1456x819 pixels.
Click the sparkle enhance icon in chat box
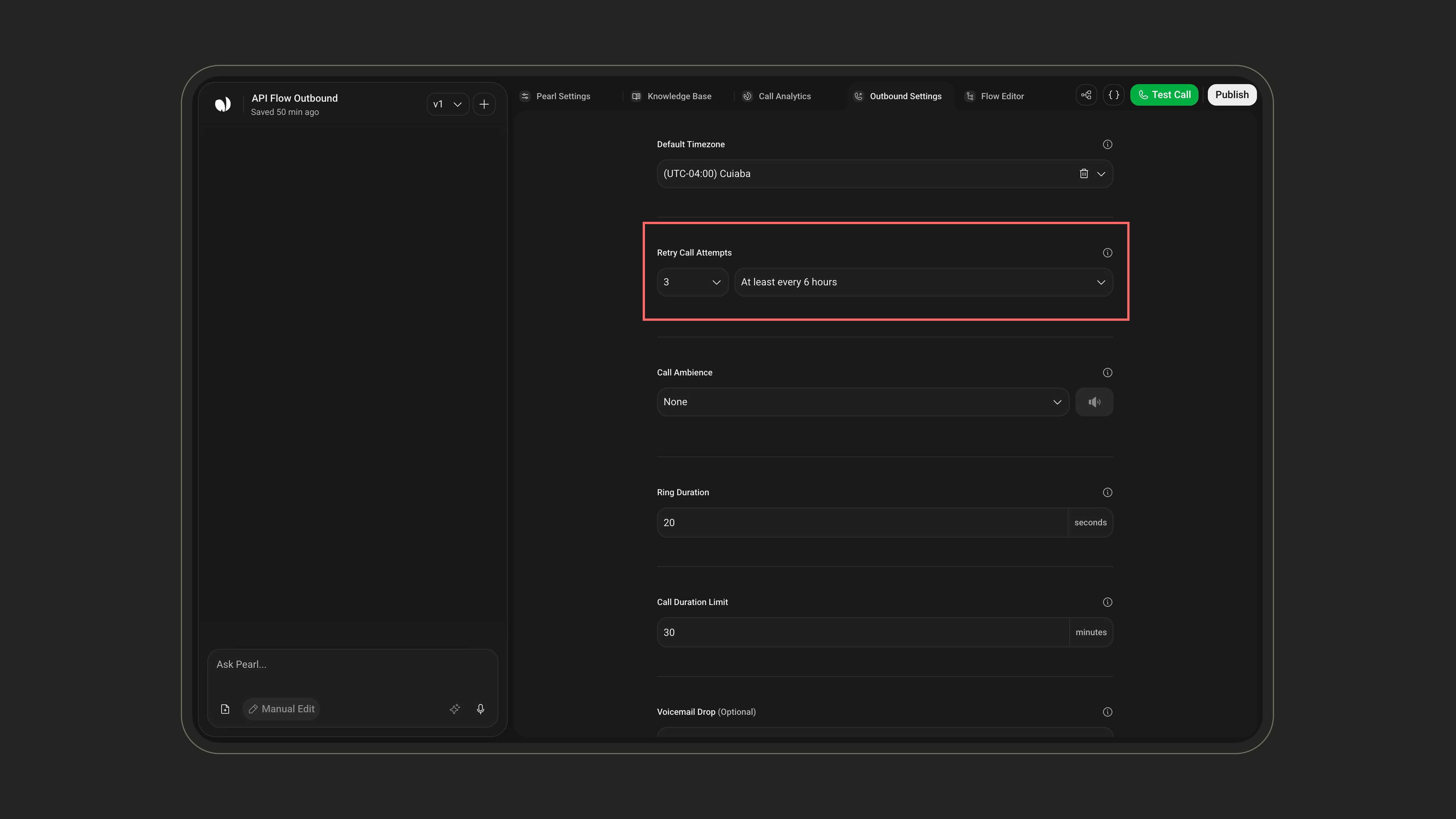pos(454,709)
